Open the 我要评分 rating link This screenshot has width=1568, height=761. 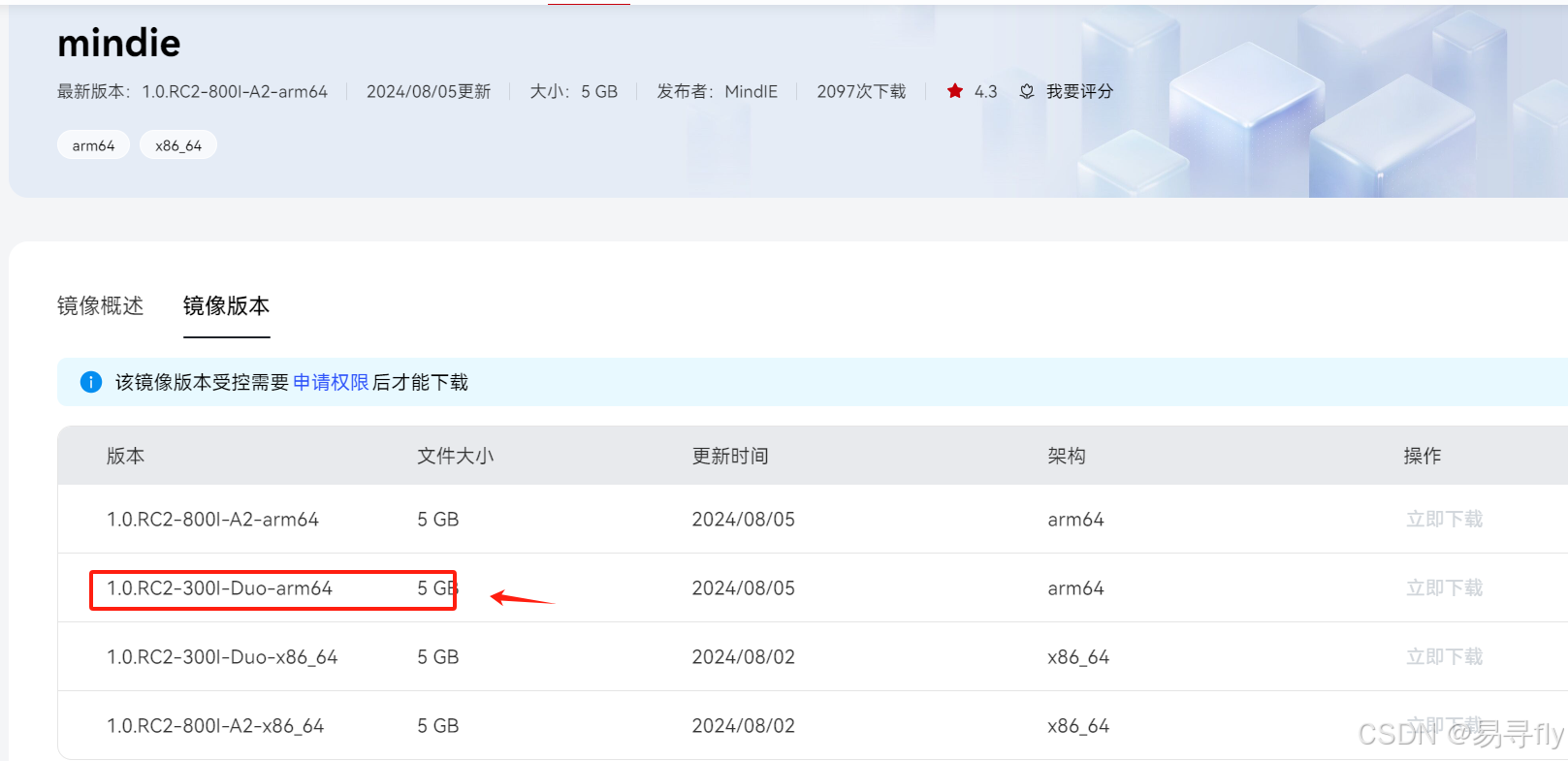(x=1079, y=91)
